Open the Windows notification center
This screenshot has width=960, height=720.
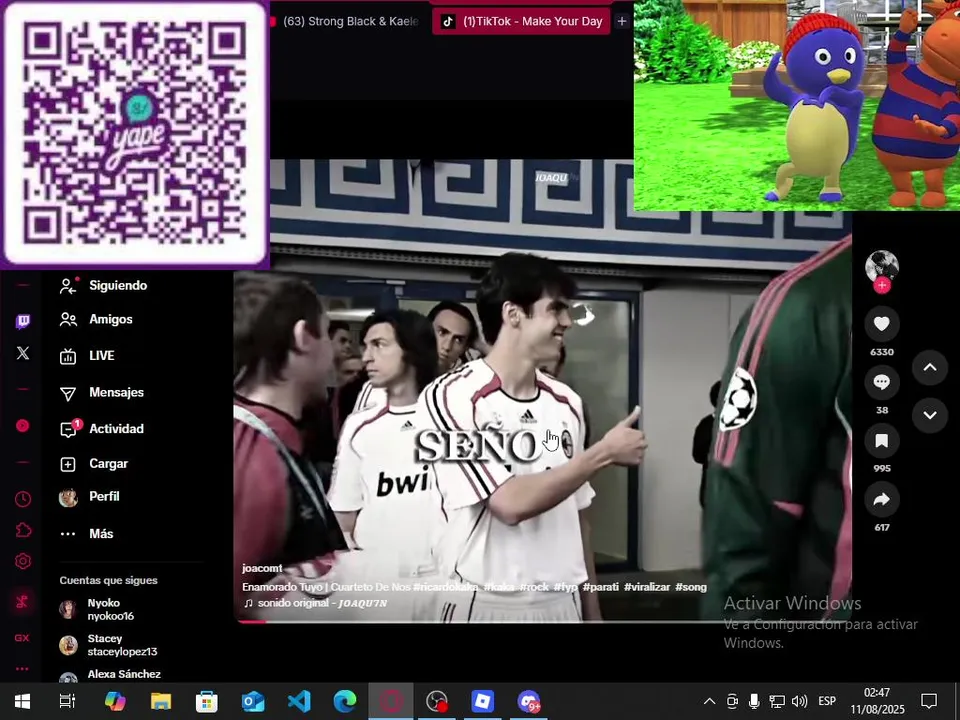[x=929, y=702]
